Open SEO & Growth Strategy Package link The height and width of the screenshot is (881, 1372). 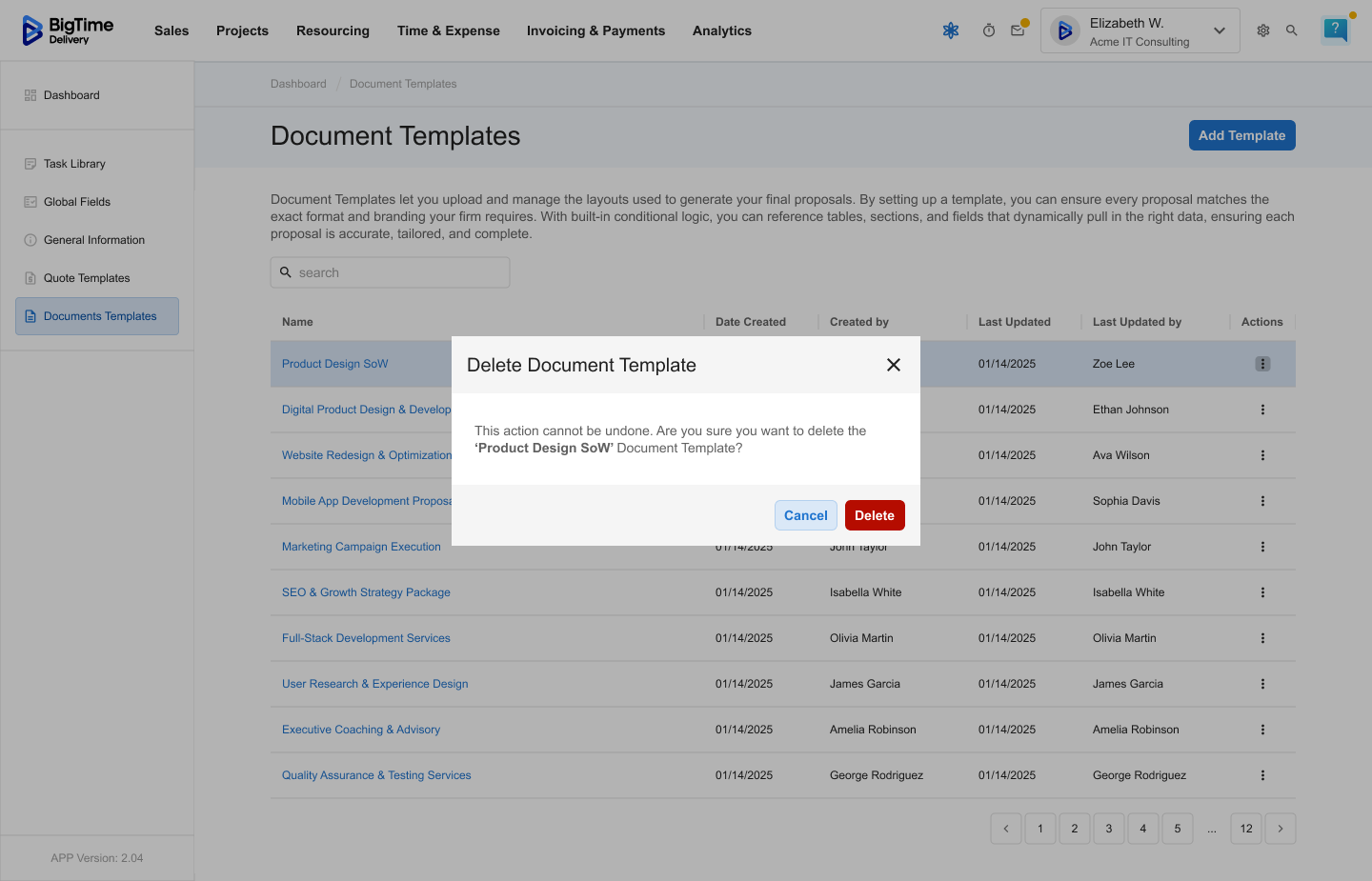tap(366, 592)
